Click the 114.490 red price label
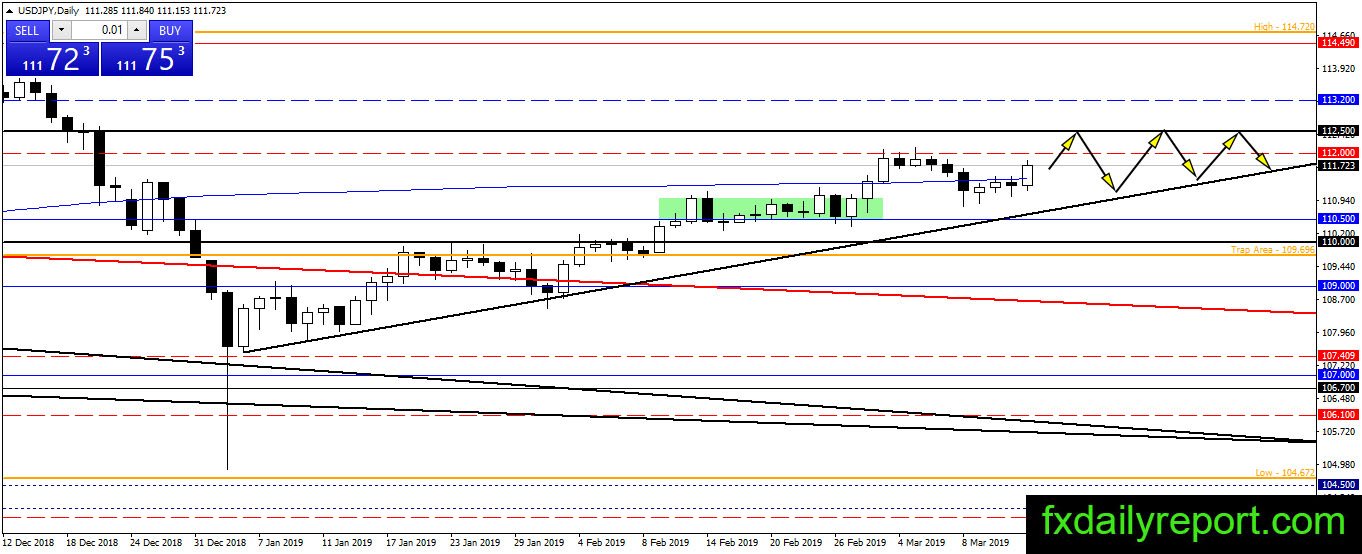Viewport: 1362px width, 554px height. pos(1338,43)
